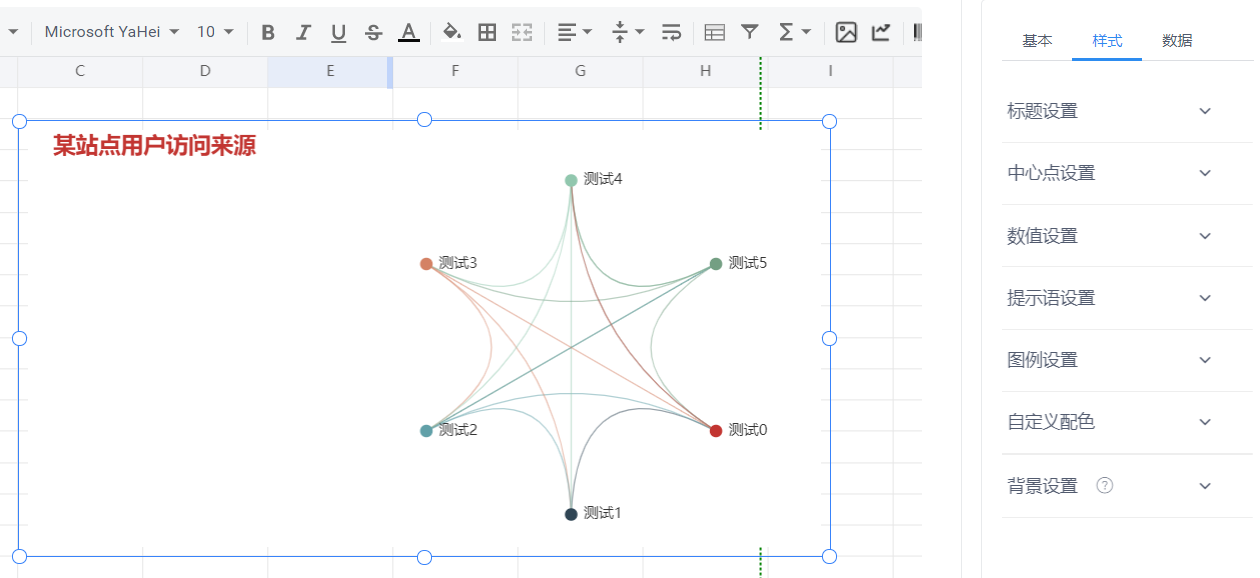Click the 测试2 node in chart
The image size is (1260, 578).
coord(426,431)
